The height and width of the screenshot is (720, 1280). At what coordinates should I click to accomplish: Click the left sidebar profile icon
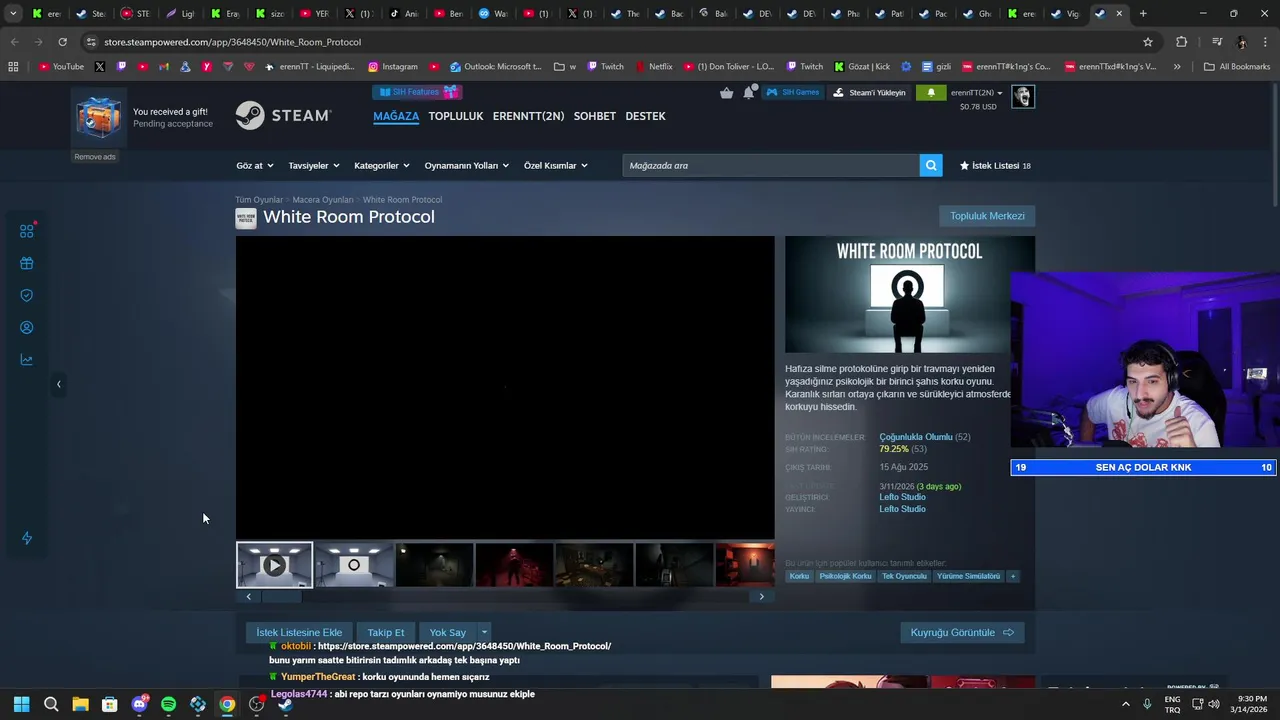click(27, 327)
